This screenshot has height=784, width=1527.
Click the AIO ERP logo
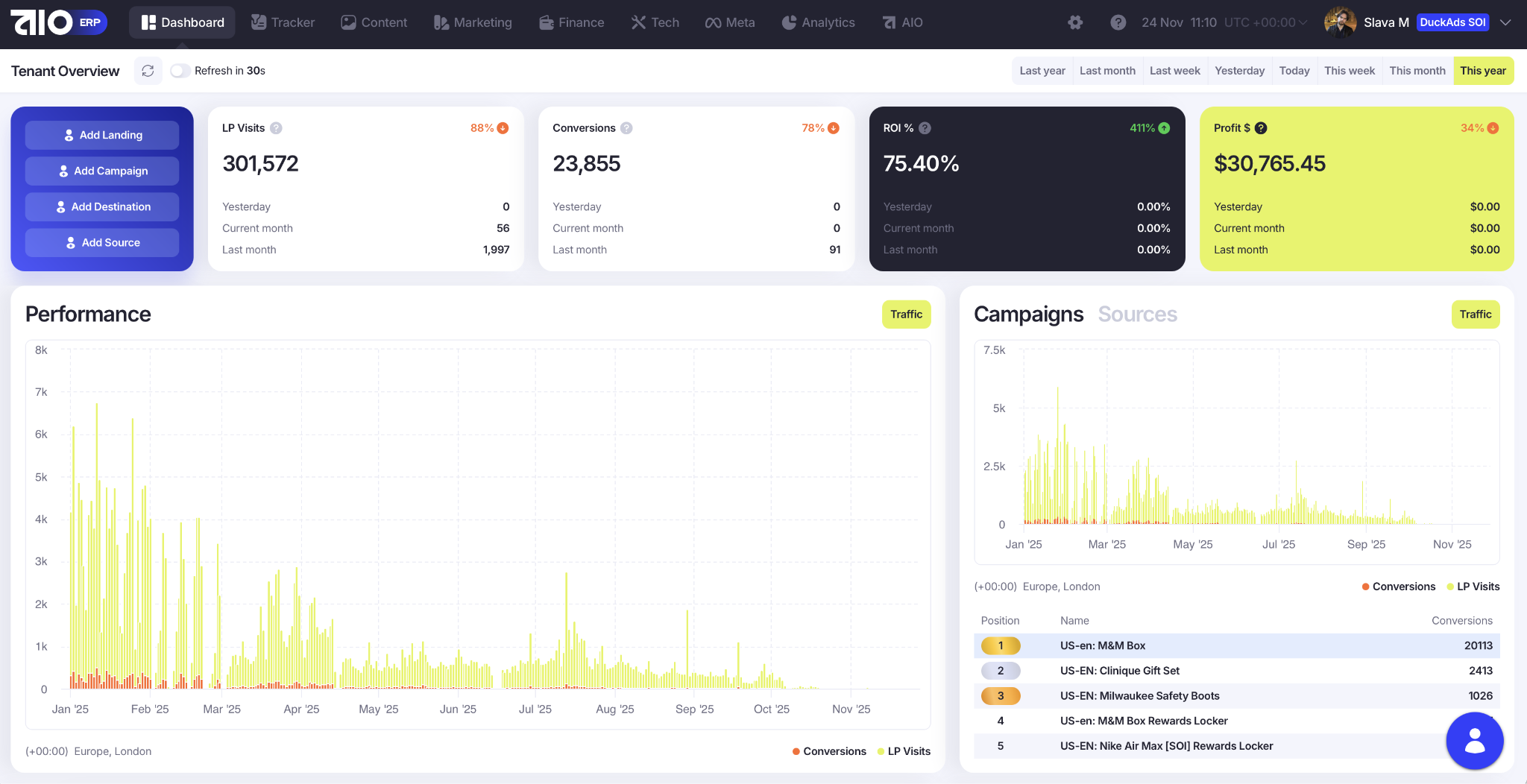coord(59,22)
